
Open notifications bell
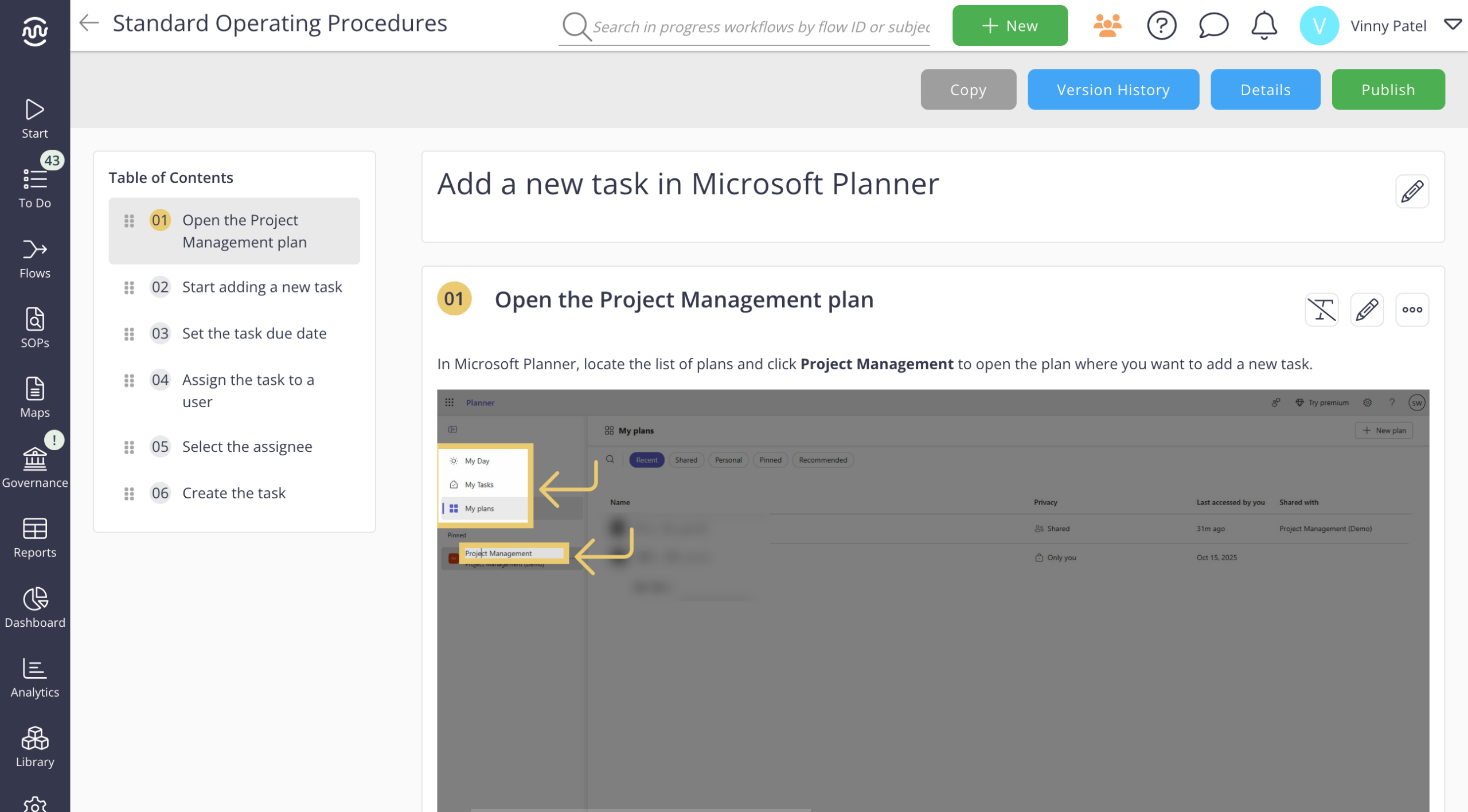(1264, 26)
